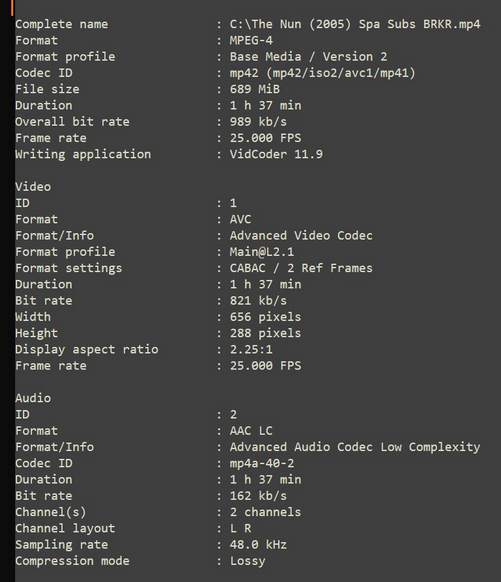Select the Advanced Video Codec text
This screenshot has width=501, height=582.
pos(301,236)
